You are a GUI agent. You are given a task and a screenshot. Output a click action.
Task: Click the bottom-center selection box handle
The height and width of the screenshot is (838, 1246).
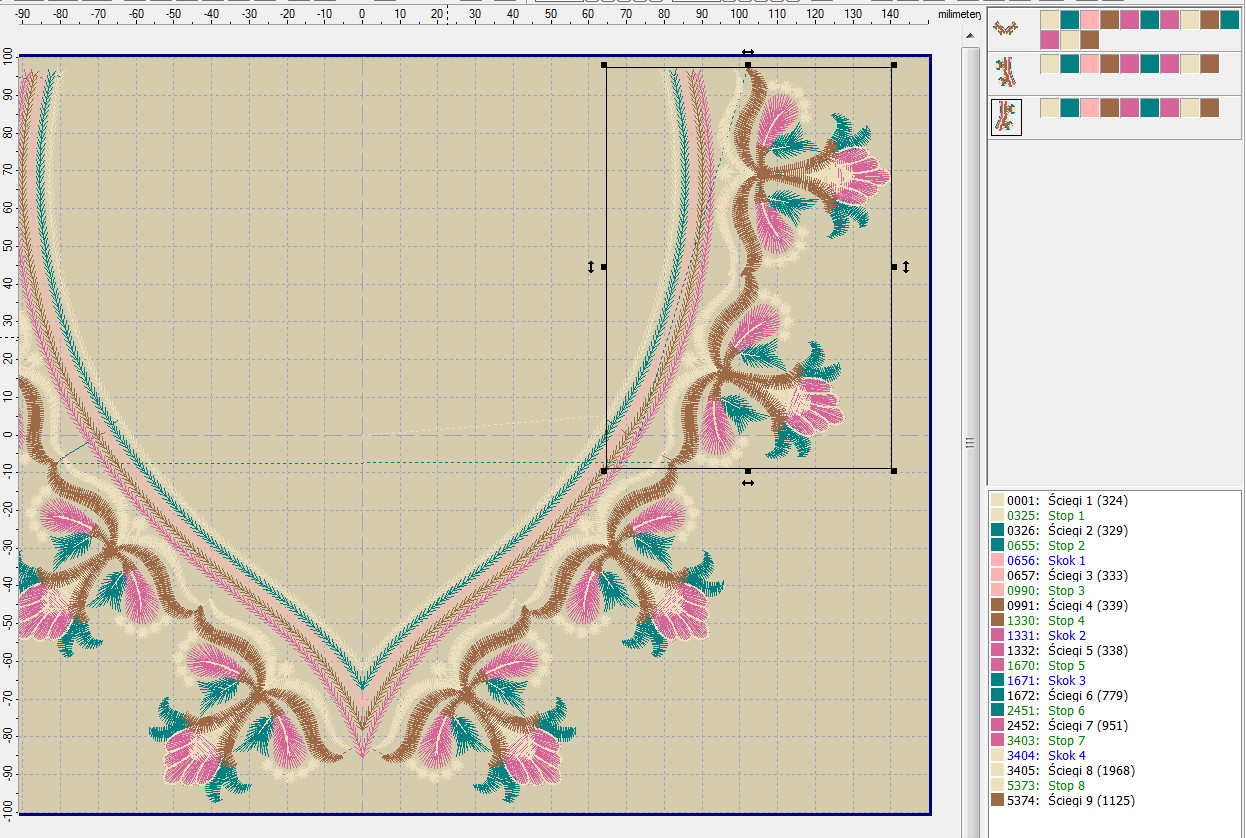tap(748, 470)
